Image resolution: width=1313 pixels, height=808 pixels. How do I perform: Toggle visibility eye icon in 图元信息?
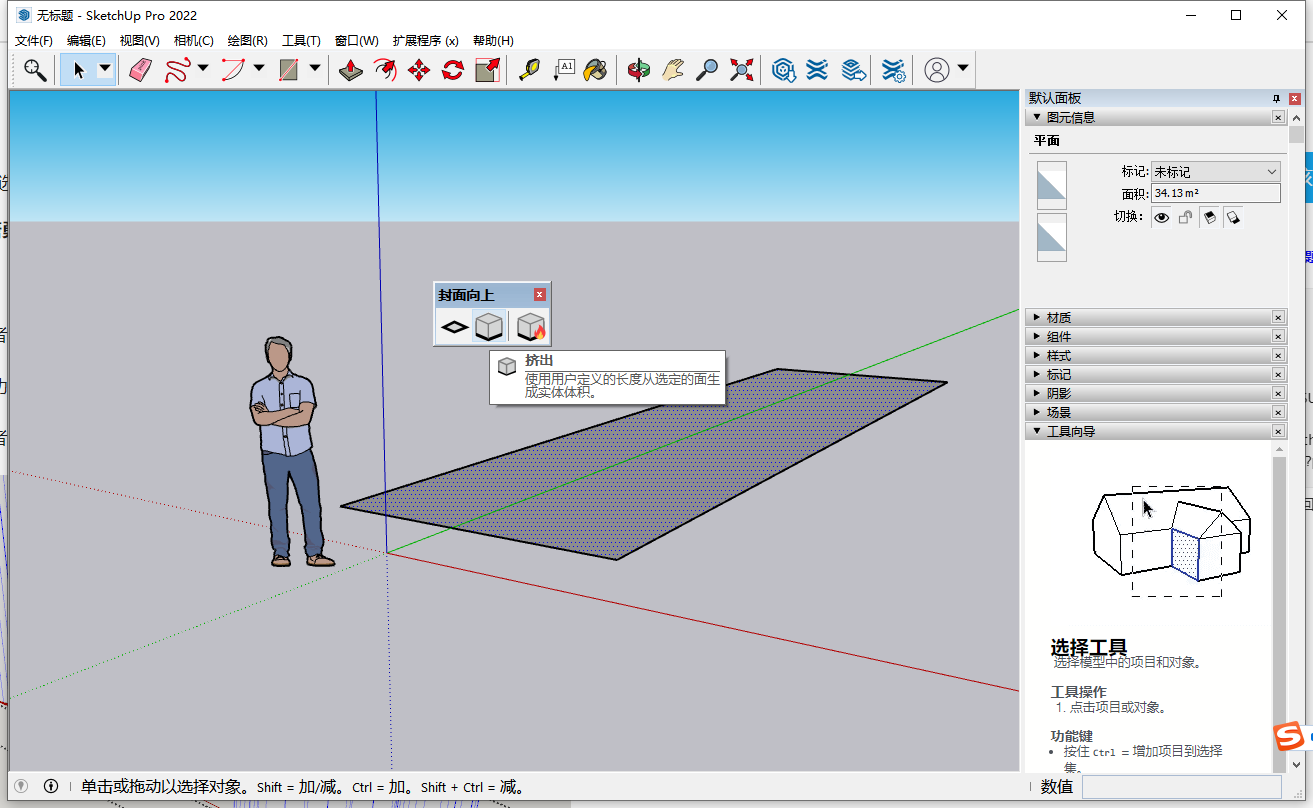tap(1161, 217)
